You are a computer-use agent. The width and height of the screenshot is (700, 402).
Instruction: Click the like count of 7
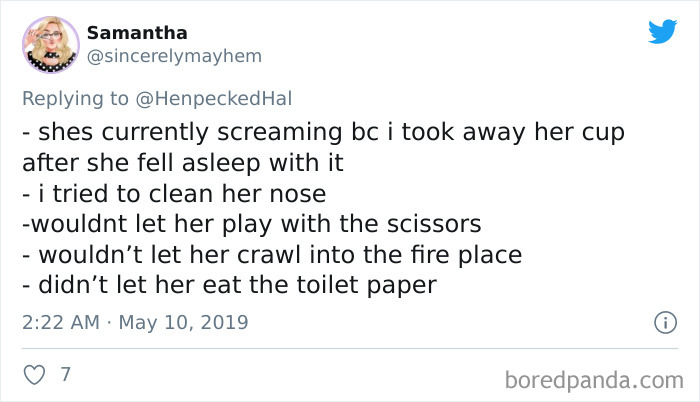(x=65, y=375)
